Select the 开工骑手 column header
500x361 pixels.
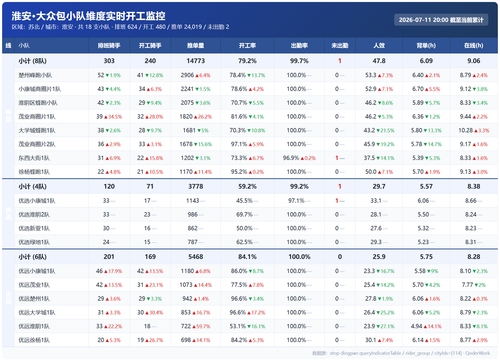pyautogui.click(x=150, y=45)
